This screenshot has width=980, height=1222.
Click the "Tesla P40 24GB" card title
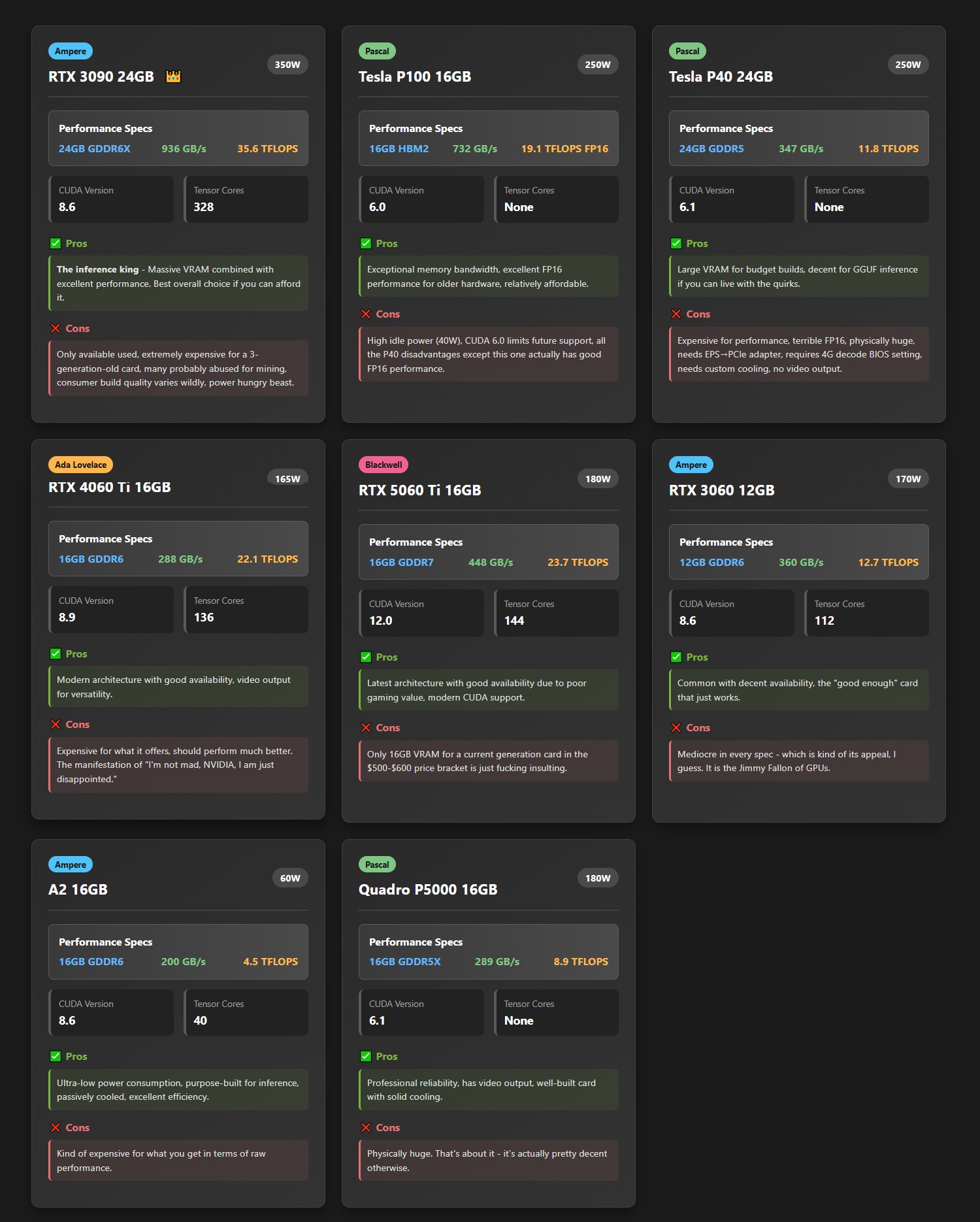click(x=721, y=76)
